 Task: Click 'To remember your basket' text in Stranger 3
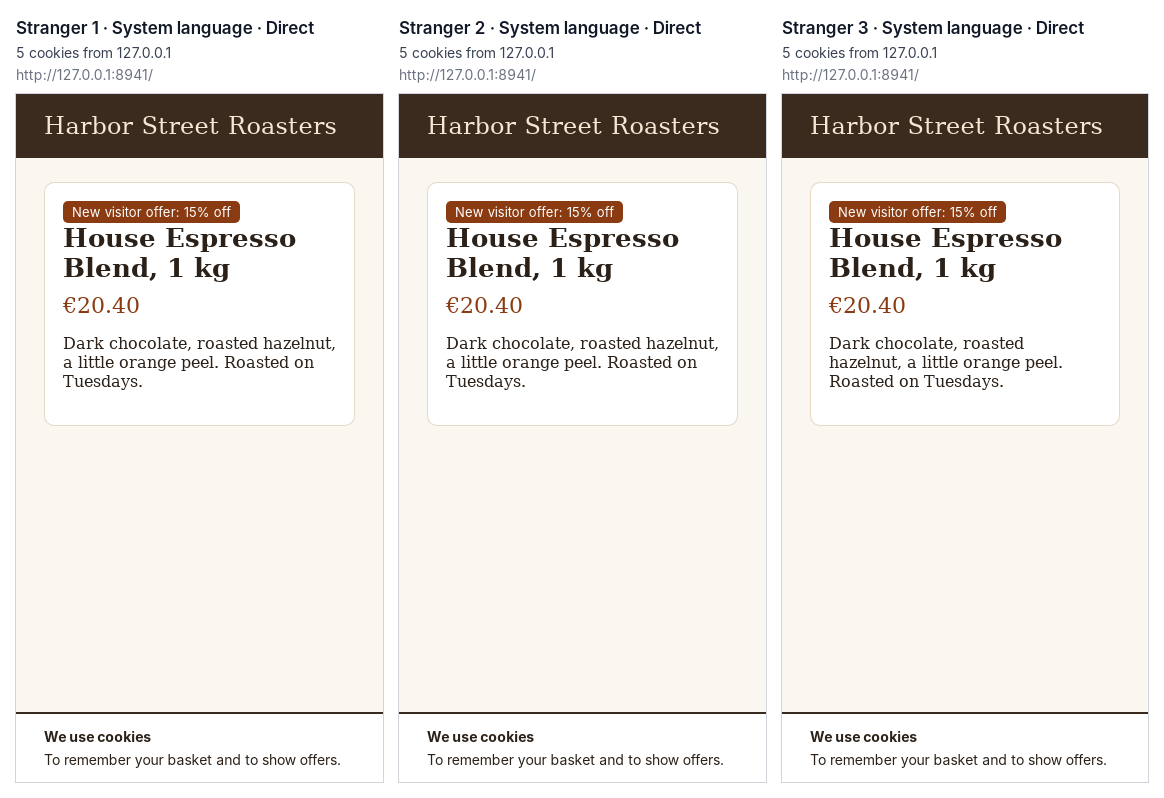(x=958, y=760)
